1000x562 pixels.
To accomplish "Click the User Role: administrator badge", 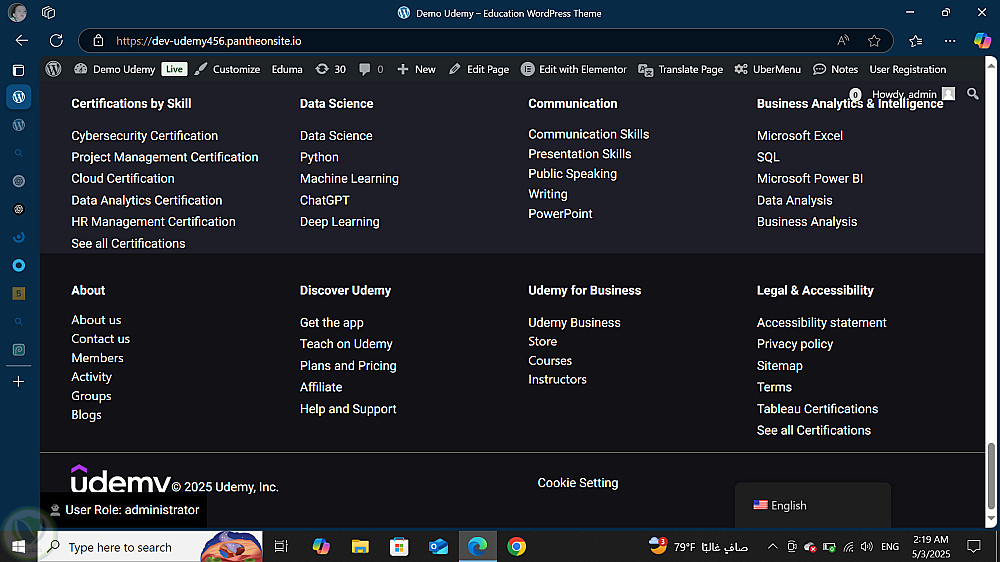I will 124,510.
